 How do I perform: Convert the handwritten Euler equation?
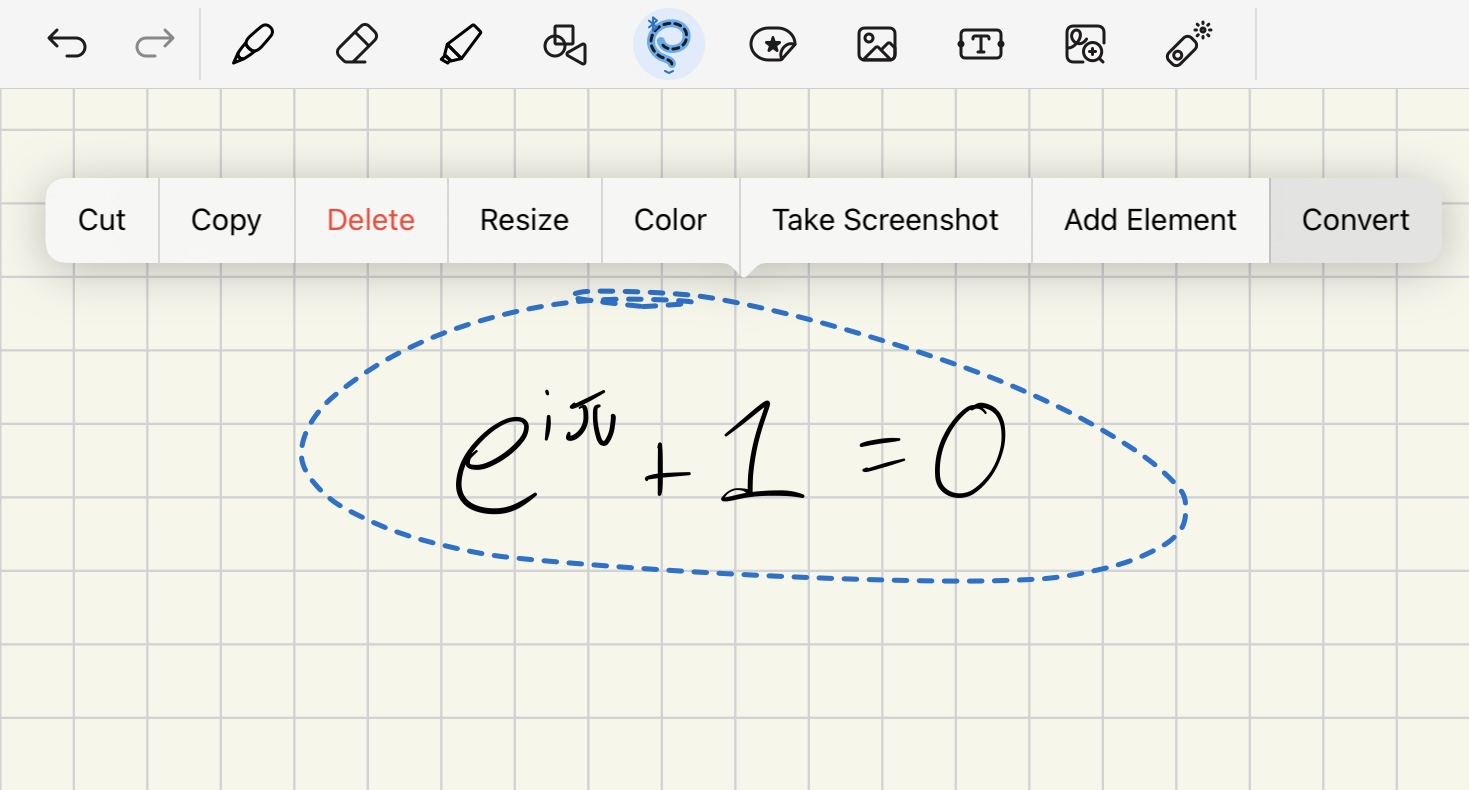pyautogui.click(x=1356, y=220)
